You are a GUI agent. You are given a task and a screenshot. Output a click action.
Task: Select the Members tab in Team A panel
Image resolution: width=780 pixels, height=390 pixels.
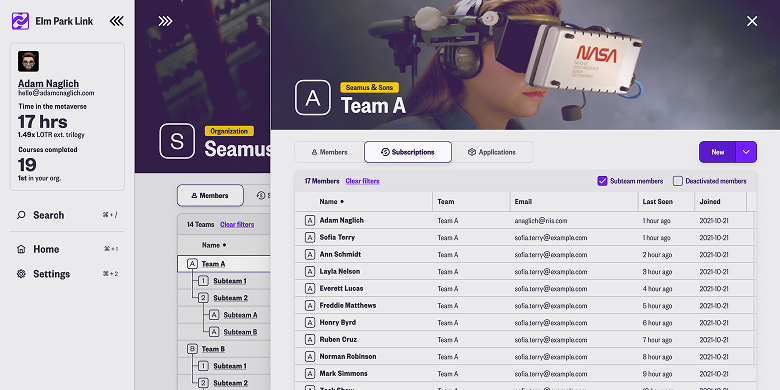coord(329,152)
